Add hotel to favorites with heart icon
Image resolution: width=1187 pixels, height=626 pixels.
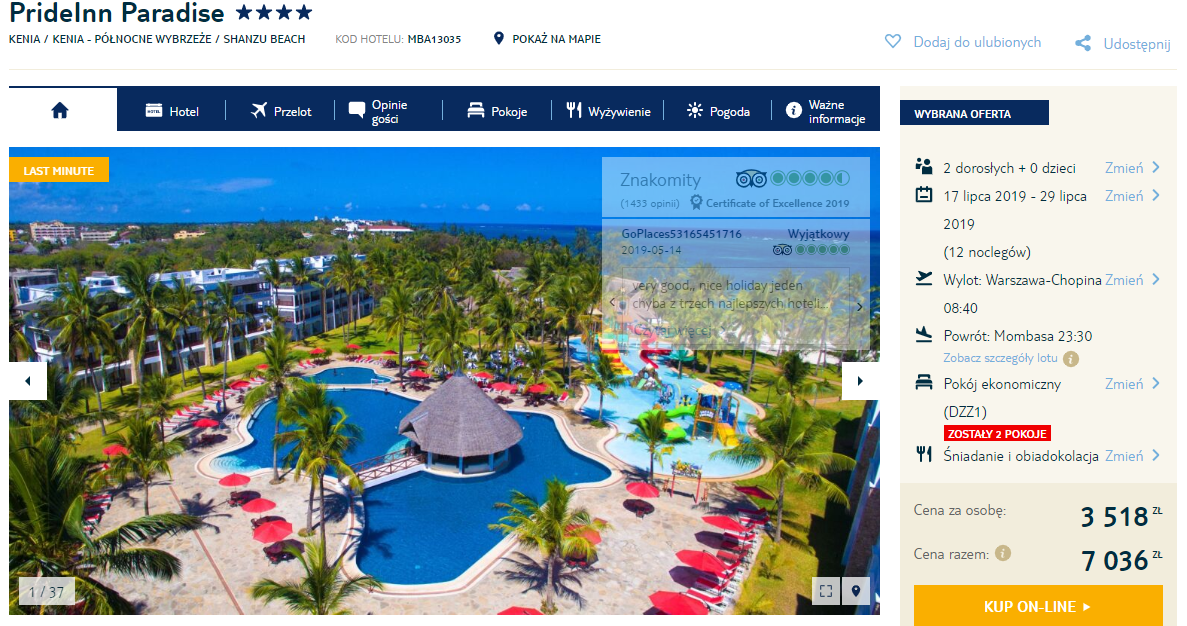point(893,42)
